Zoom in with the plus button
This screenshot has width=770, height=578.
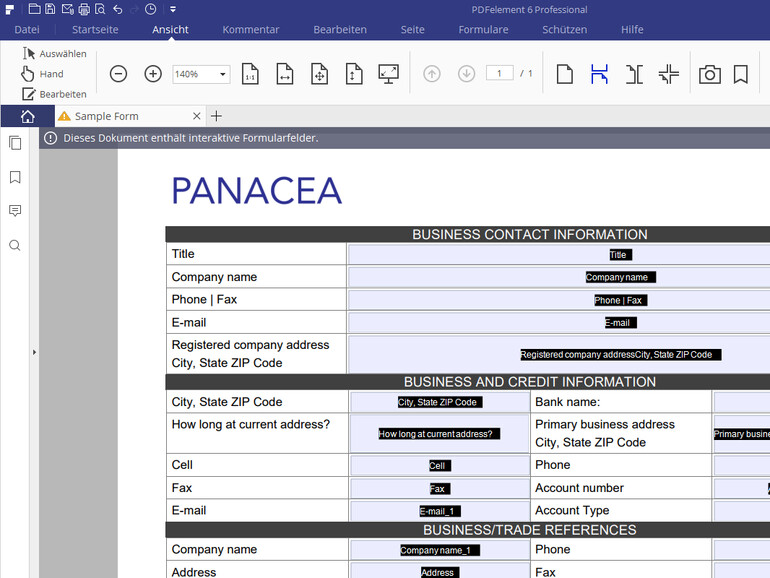click(x=153, y=74)
